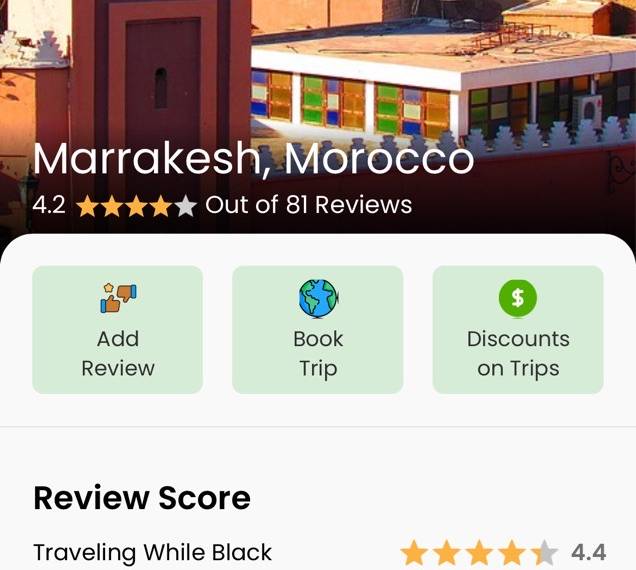Click the Marrakesh, Morocco title
Screen dimensions: 636x570
pyautogui.click(x=254, y=159)
